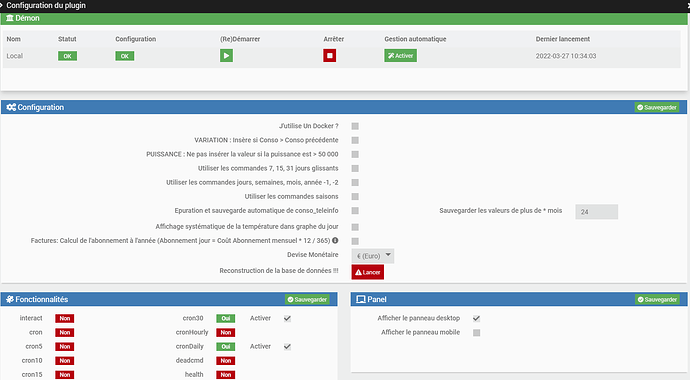The image size is (690, 380).
Task: Save the Panel section with Sauvegarder
Action: pos(657,300)
